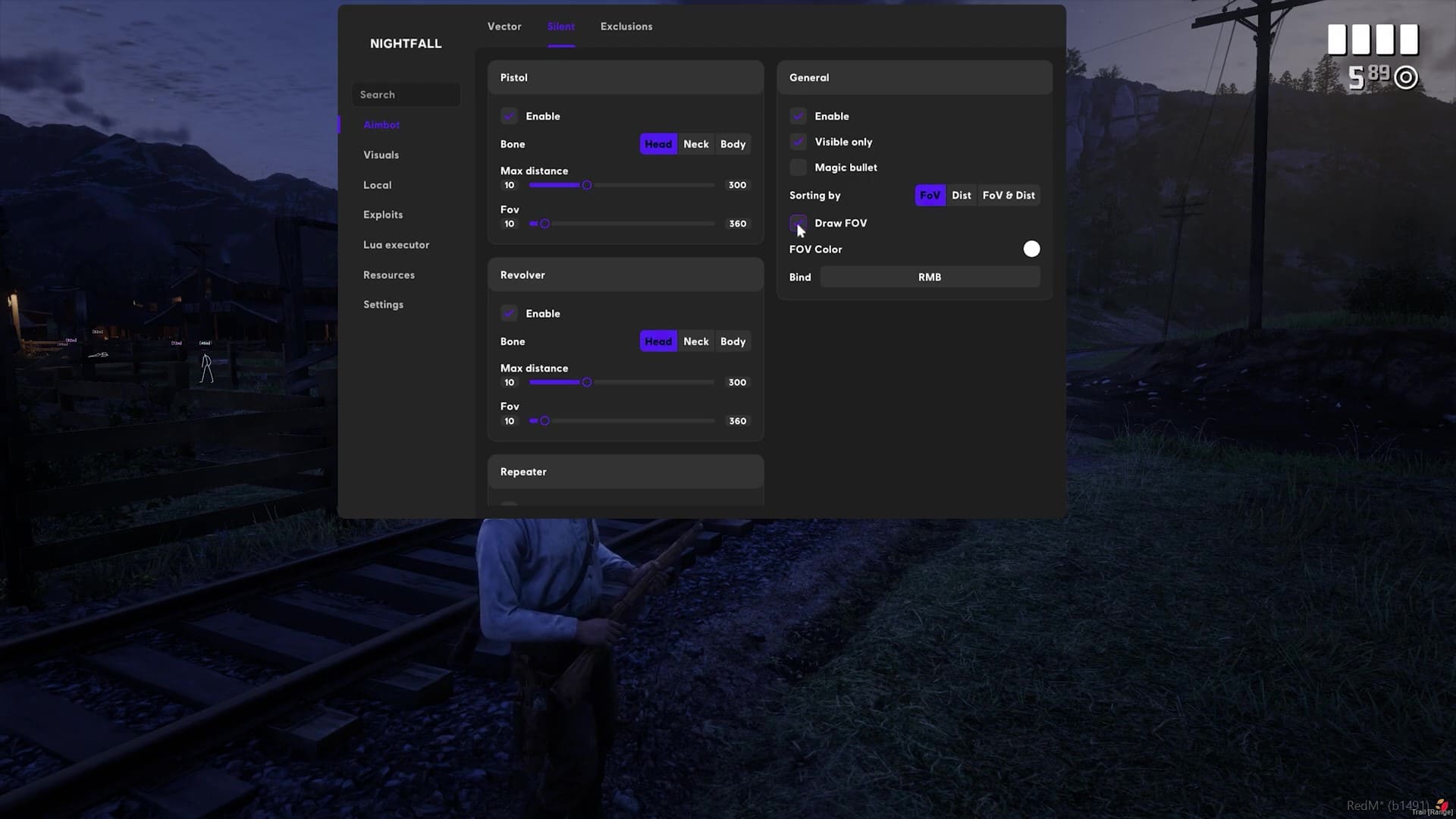Viewport: 1456px width, 819px height.
Task: Click the Pistol Max distance slider handle
Action: point(586,185)
